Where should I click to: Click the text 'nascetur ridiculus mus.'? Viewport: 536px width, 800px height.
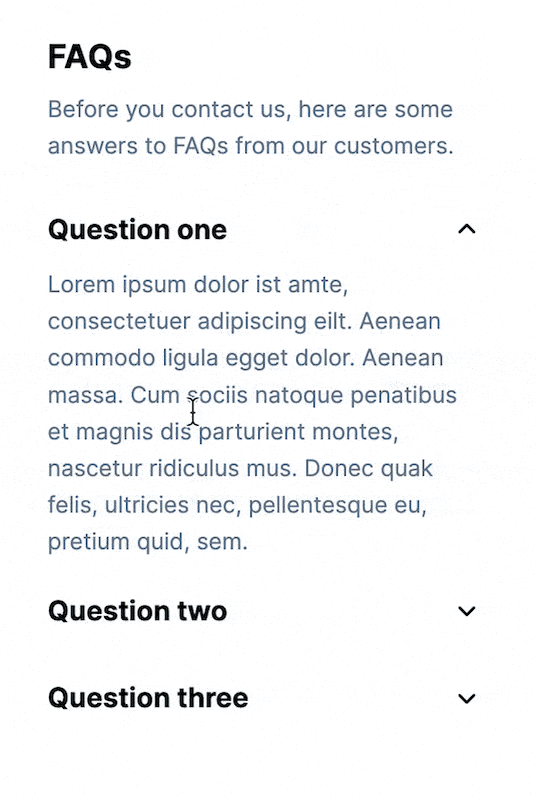coord(172,468)
